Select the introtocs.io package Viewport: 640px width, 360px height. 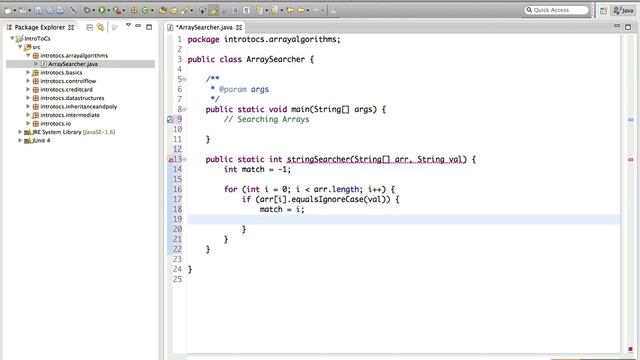(x=56, y=124)
